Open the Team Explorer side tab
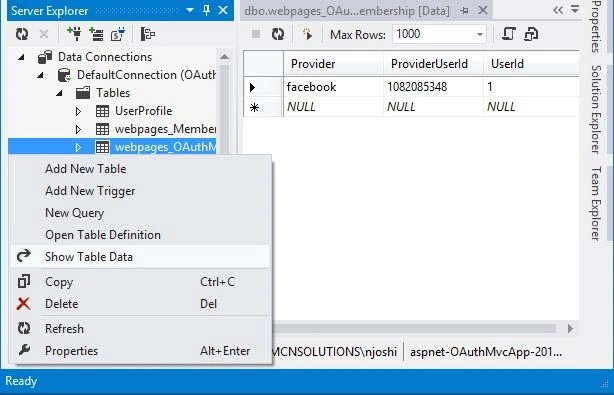Image resolution: width=614 pixels, height=395 pixels. (596, 203)
